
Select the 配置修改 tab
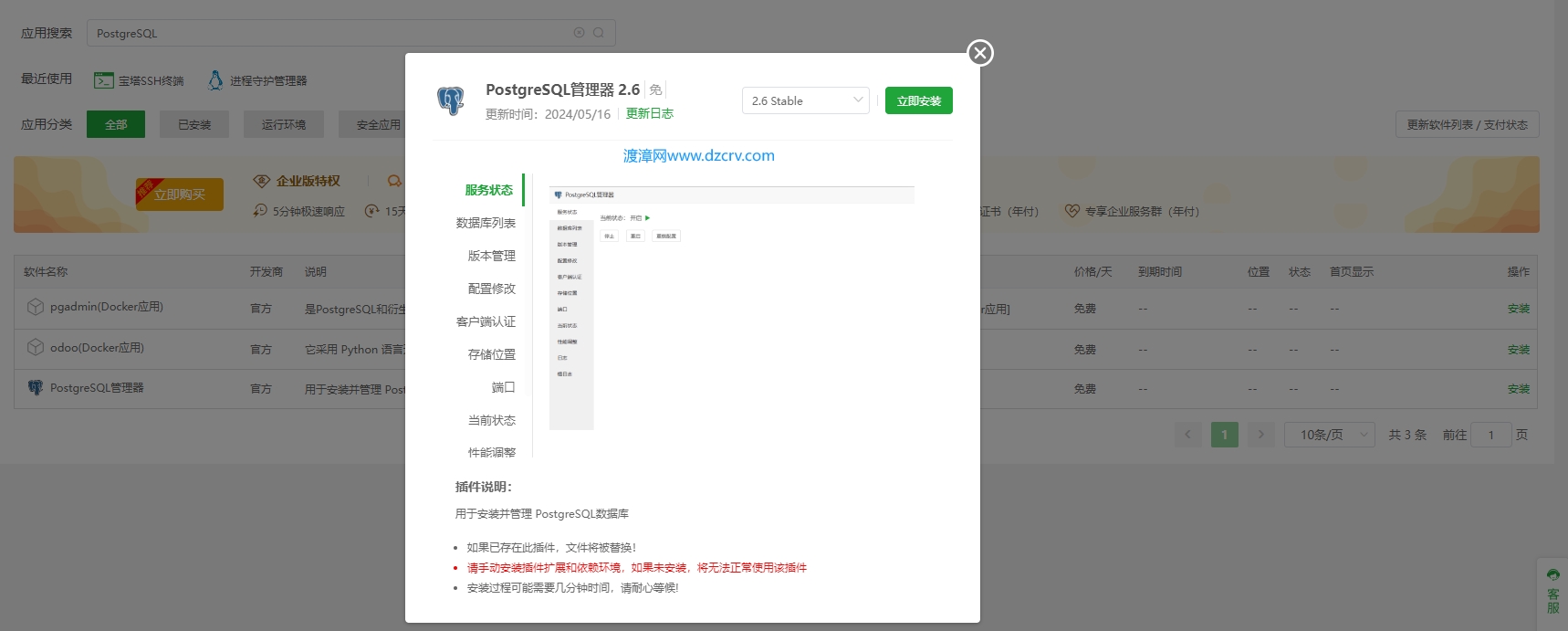491,289
